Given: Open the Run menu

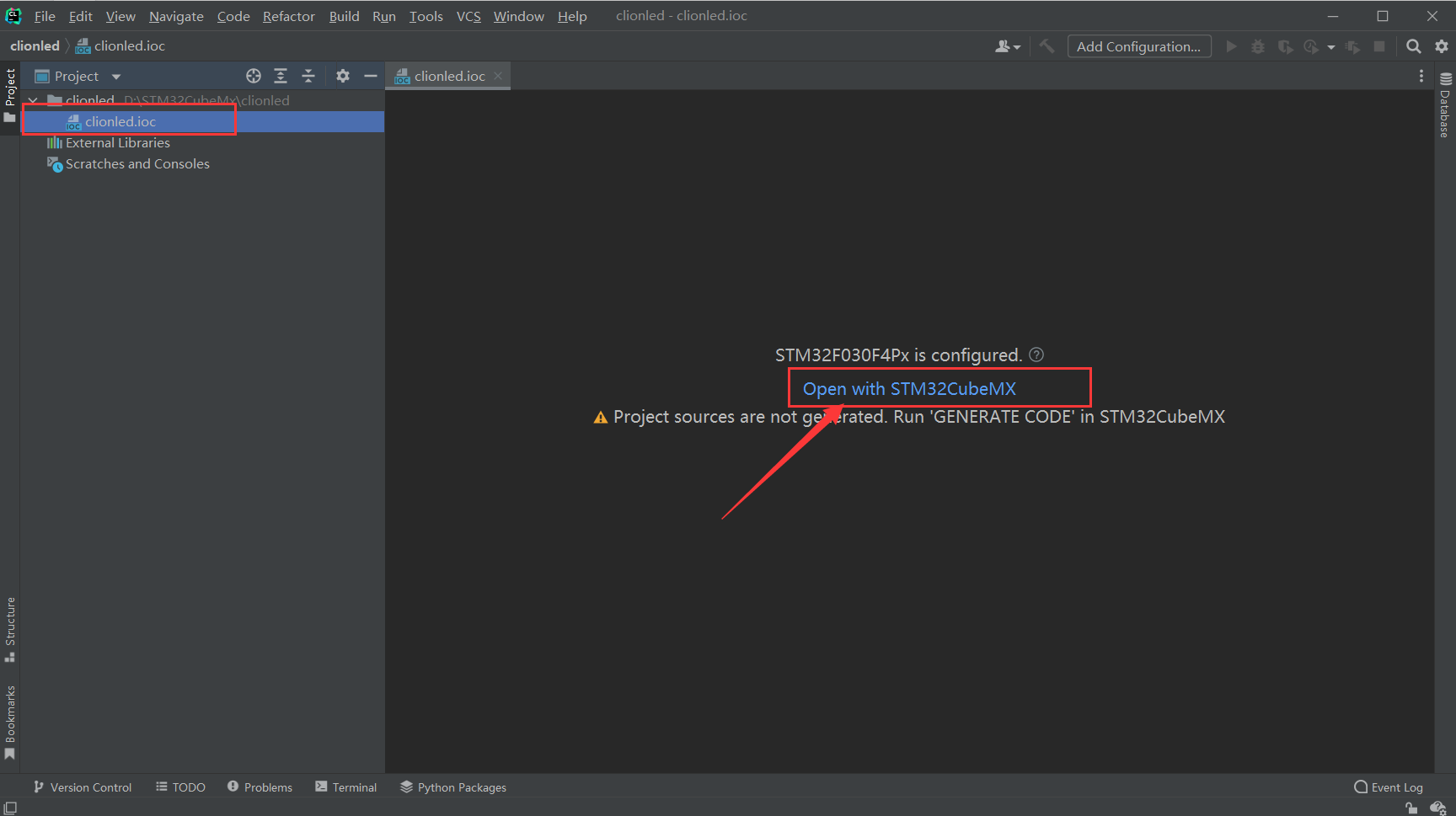Looking at the screenshot, I should 384,16.
